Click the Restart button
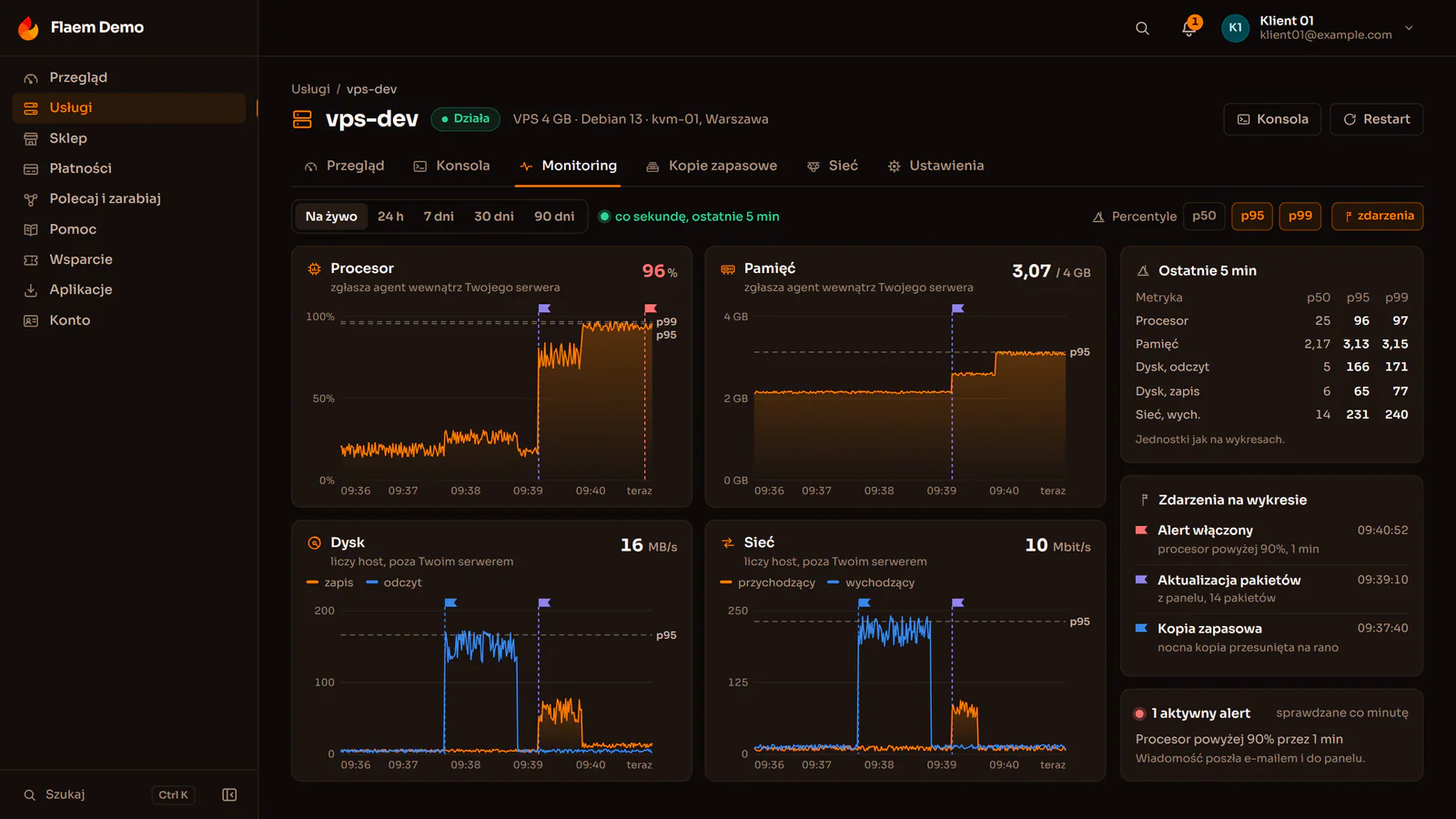 pyautogui.click(x=1377, y=119)
